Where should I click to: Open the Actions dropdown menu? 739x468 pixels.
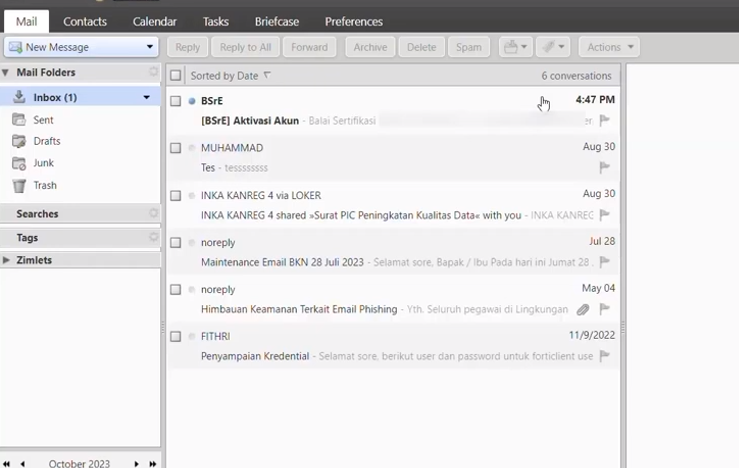click(x=609, y=47)
